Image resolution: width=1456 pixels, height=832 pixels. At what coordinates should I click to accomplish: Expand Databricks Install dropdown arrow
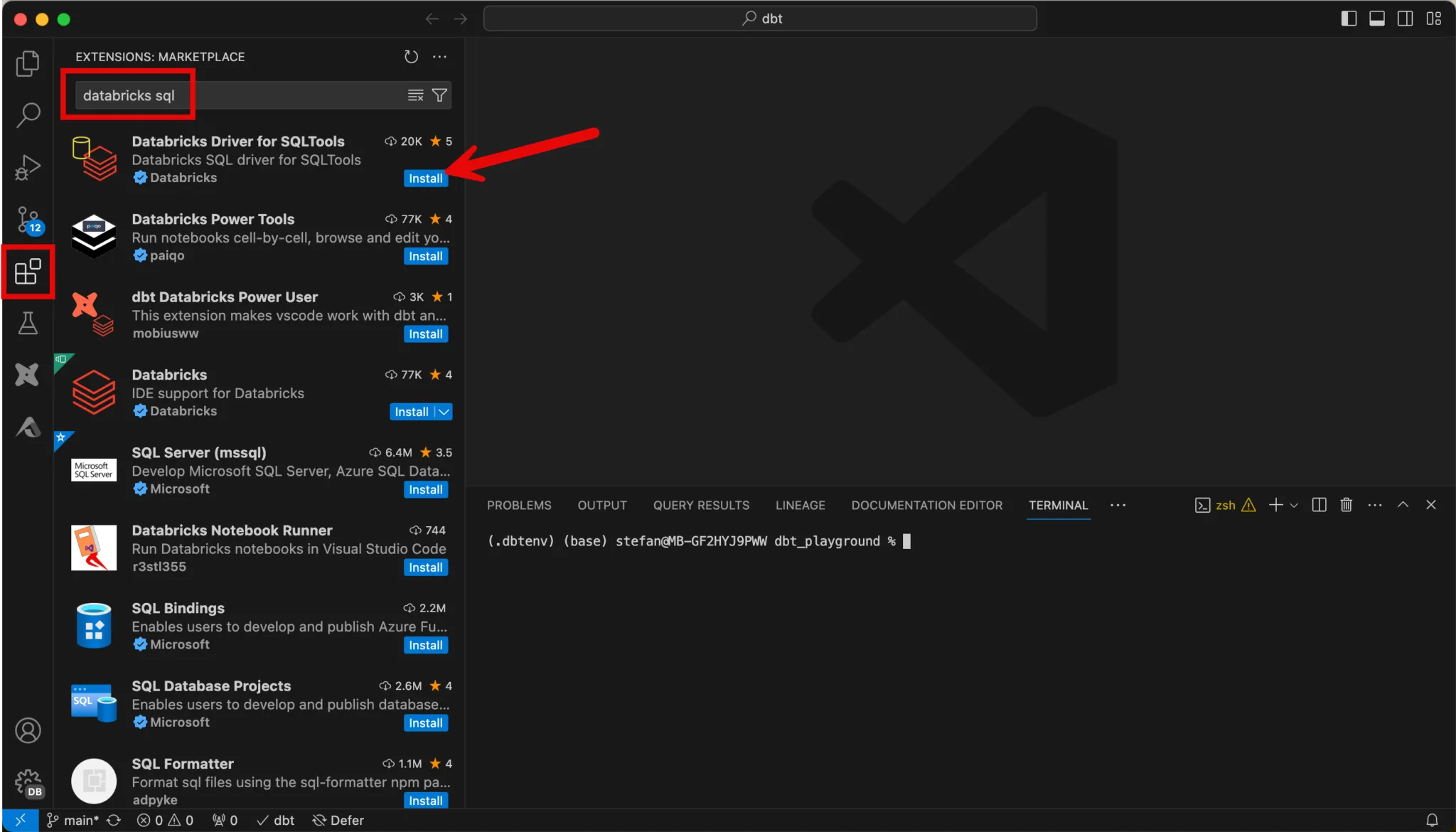[444, 412]
